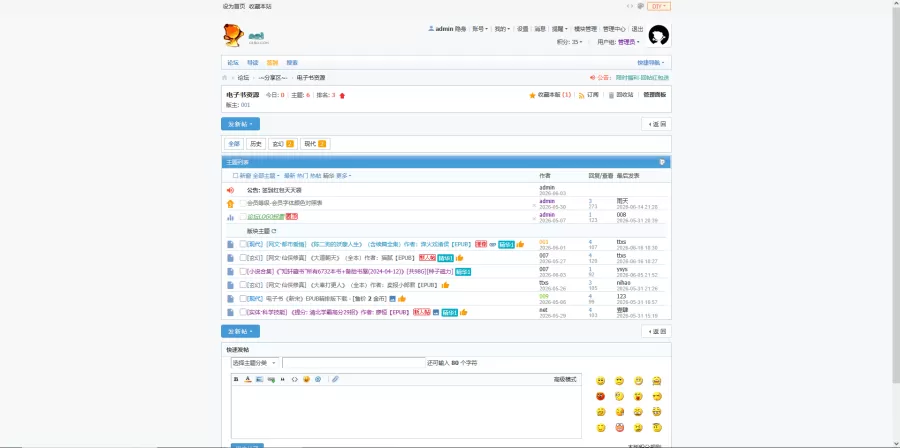Viewport: 900px width, 448px height.
Task: Click the 设为首页 link
Action: (234, 6)
